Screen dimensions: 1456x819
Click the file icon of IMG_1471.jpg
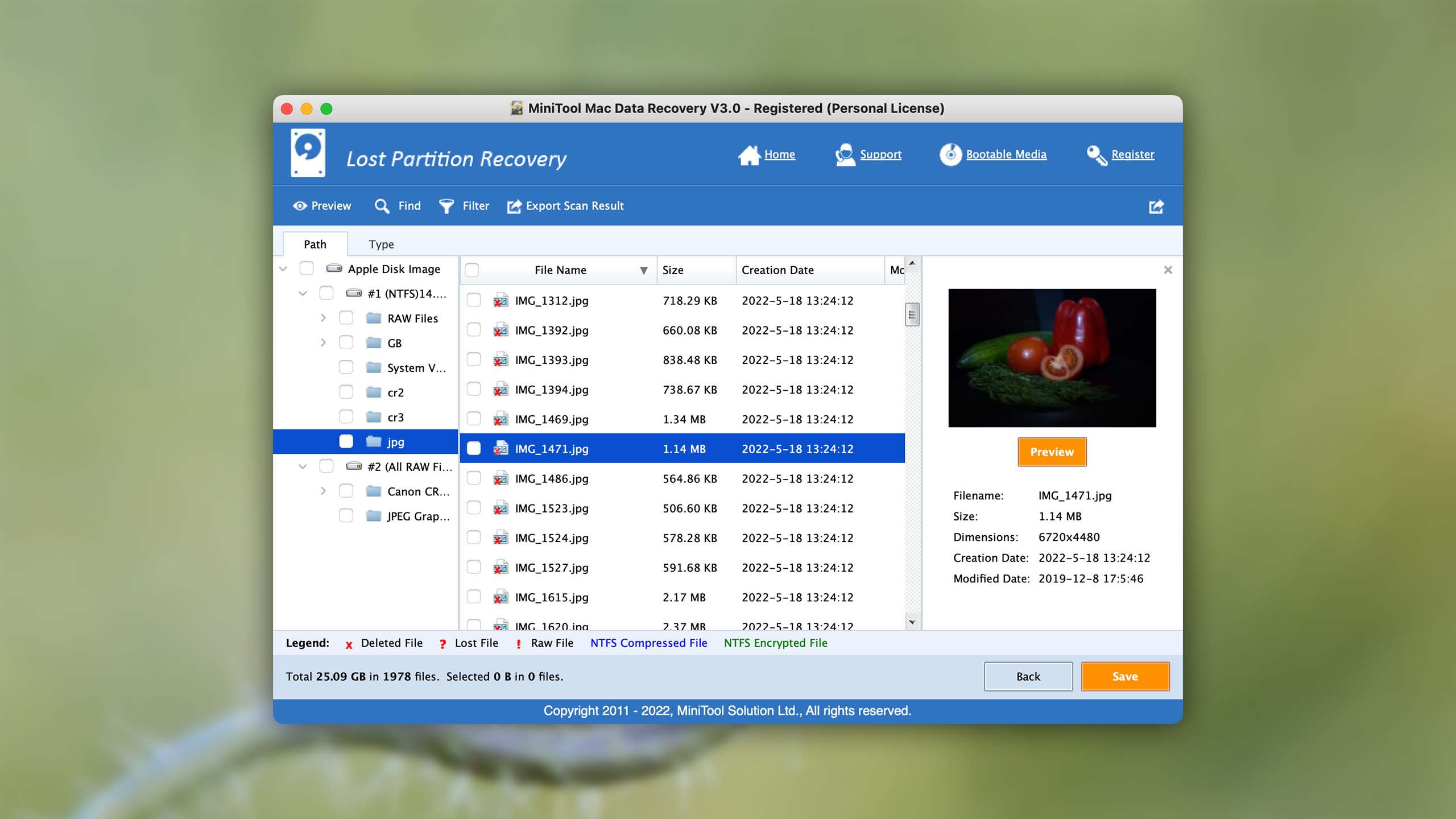(x=500, y=449)
